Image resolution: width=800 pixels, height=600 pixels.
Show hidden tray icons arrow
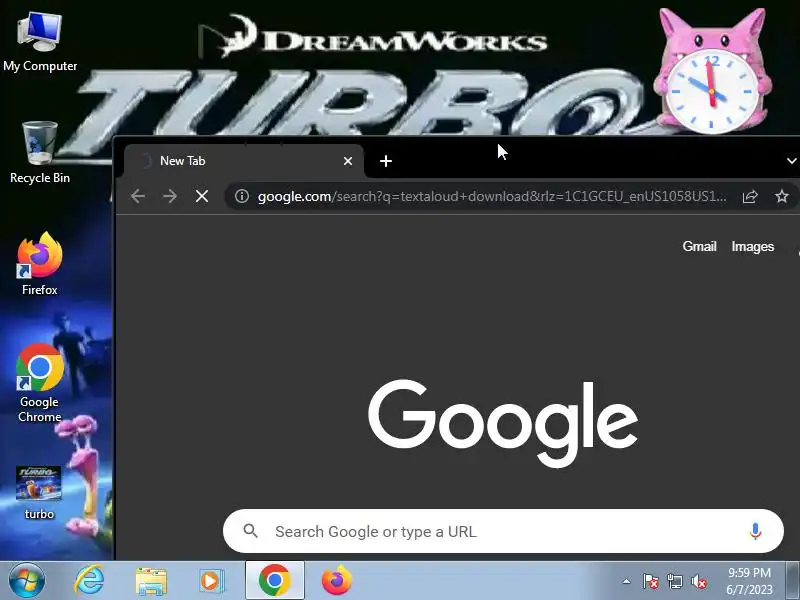(627, 581)
